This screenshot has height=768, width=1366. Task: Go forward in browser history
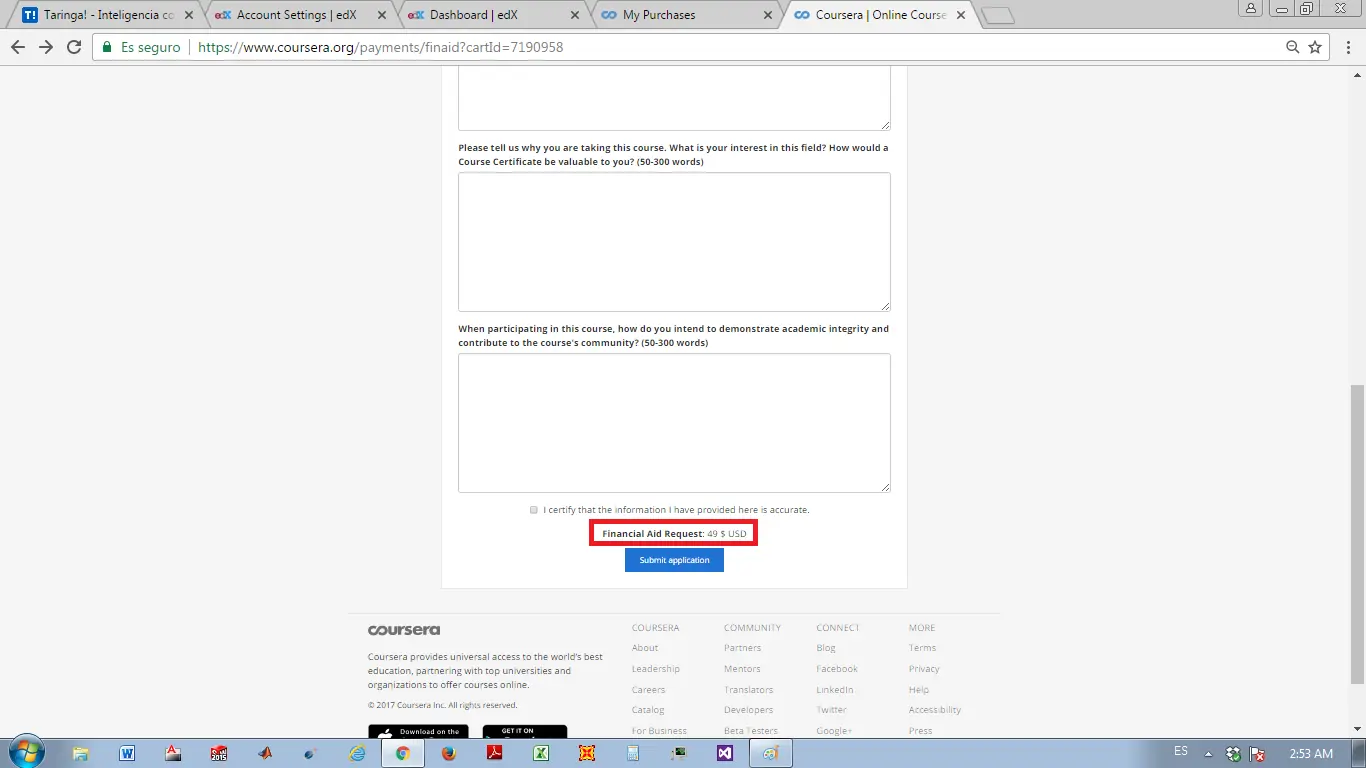[x=45, y=47]
